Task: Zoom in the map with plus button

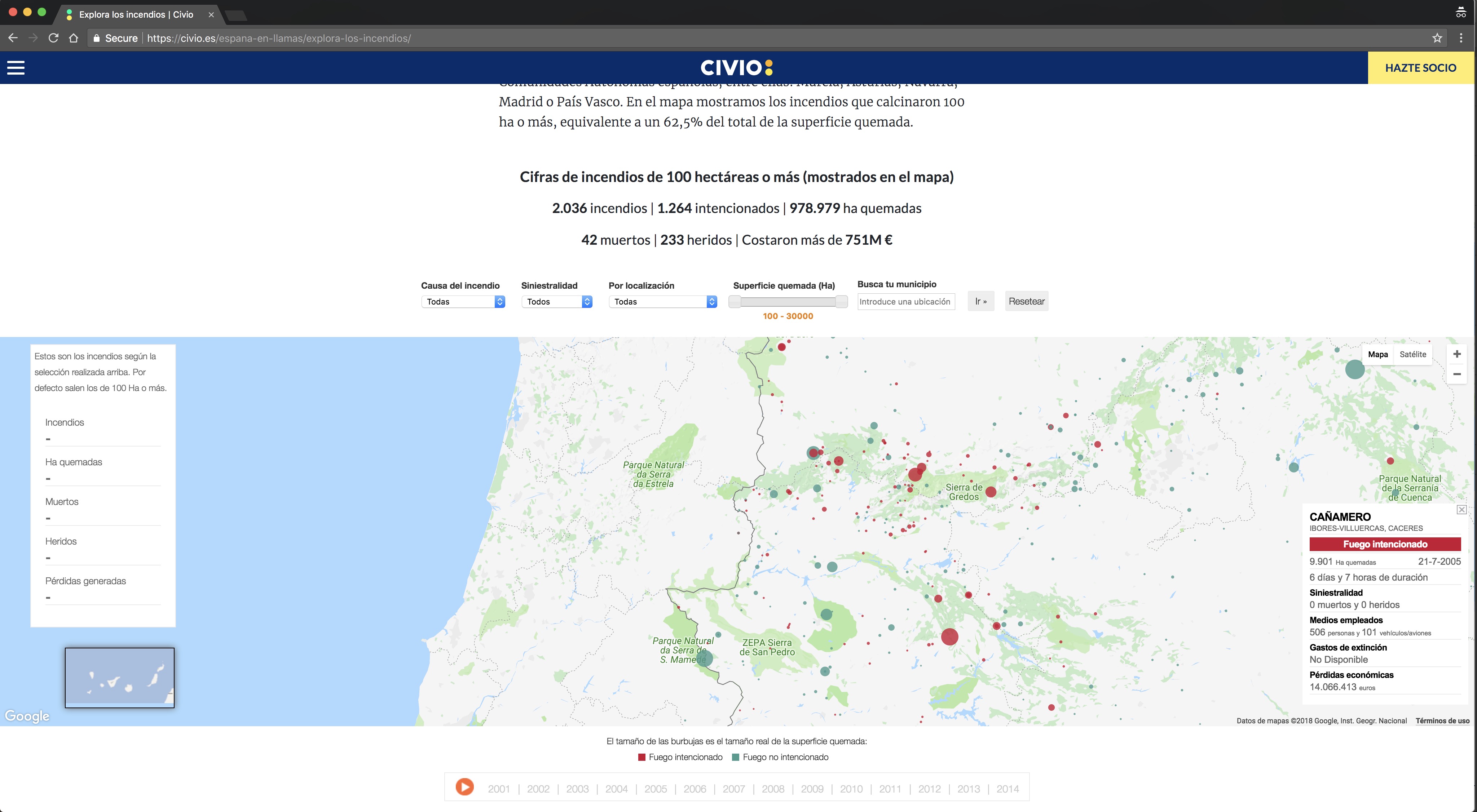Action: click(1456, 354)
